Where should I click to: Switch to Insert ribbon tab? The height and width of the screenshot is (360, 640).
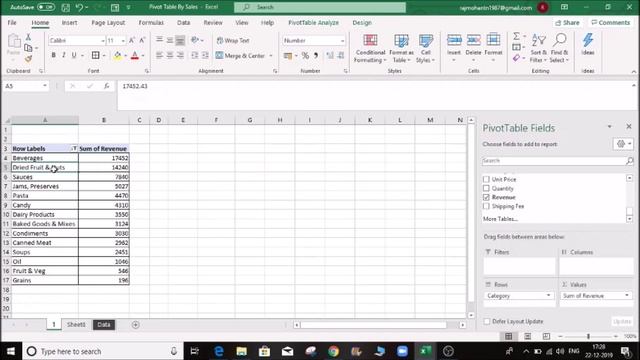(69, 23)
